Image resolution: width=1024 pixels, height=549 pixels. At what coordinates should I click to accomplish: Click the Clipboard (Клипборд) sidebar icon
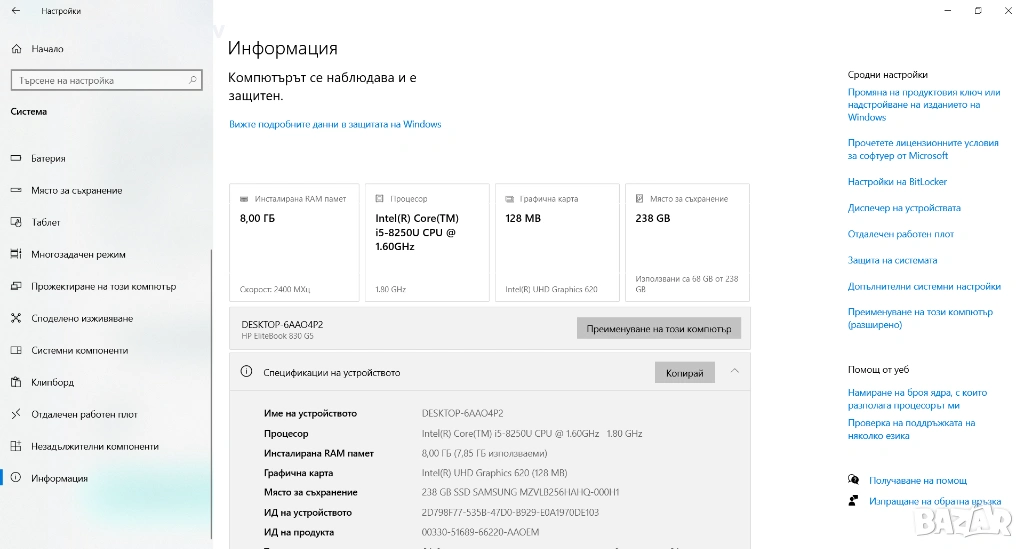coord(16,382)
